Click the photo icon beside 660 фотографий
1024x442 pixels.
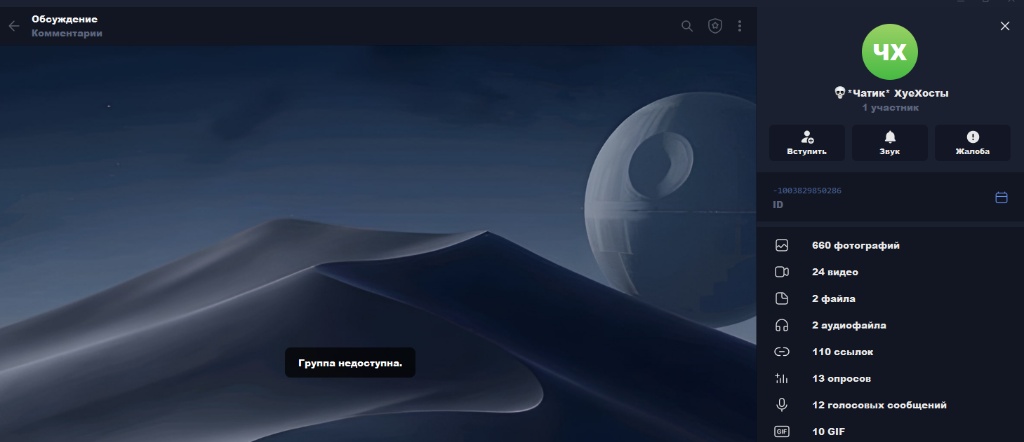(x=782, y=245)
